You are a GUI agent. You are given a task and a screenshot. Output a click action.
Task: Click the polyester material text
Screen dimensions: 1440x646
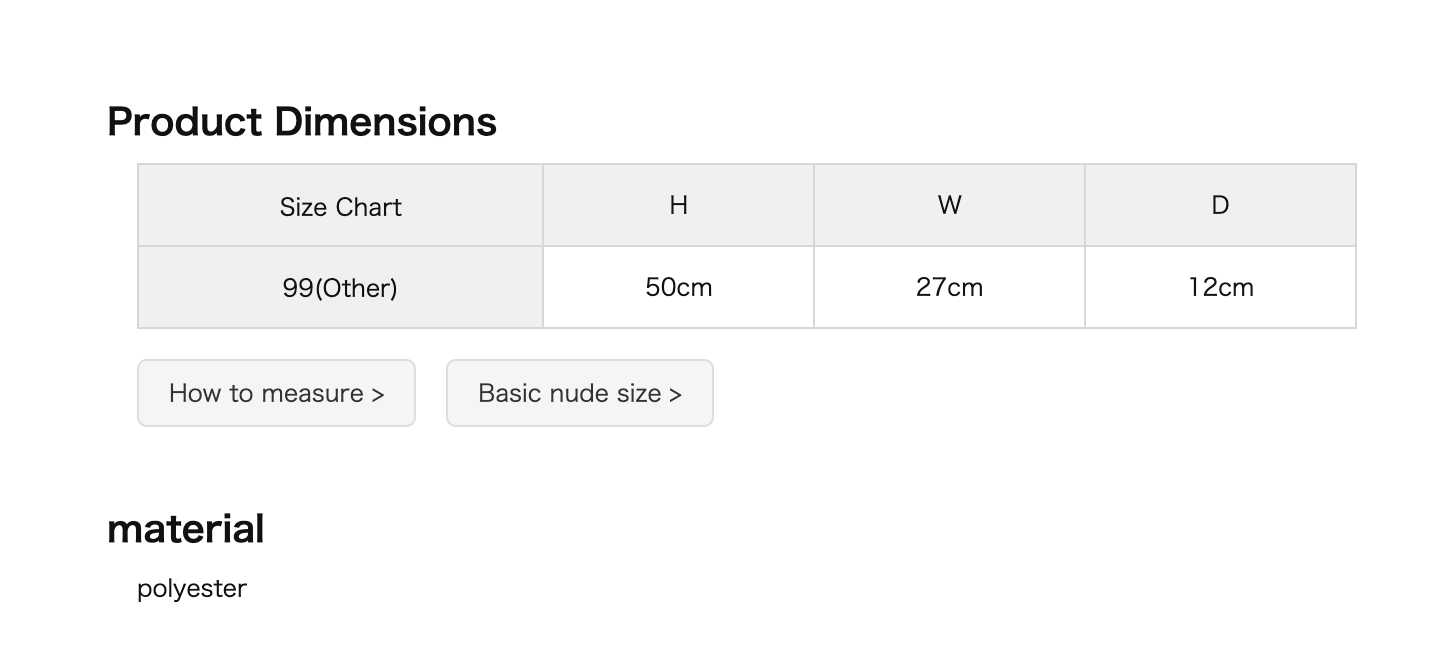click(192, 589)
